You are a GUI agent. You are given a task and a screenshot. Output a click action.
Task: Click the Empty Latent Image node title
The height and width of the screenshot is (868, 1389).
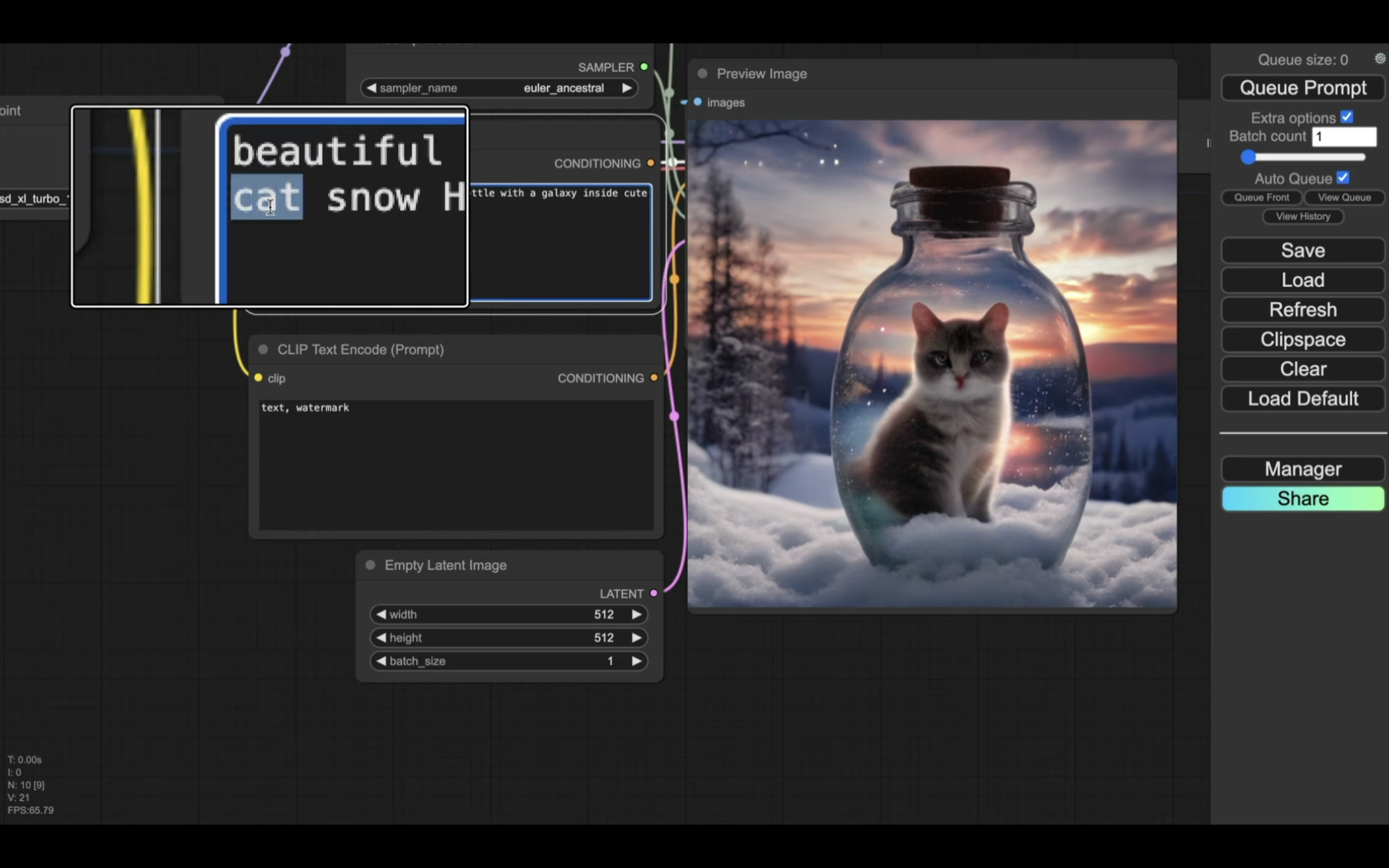pos(446,565)
